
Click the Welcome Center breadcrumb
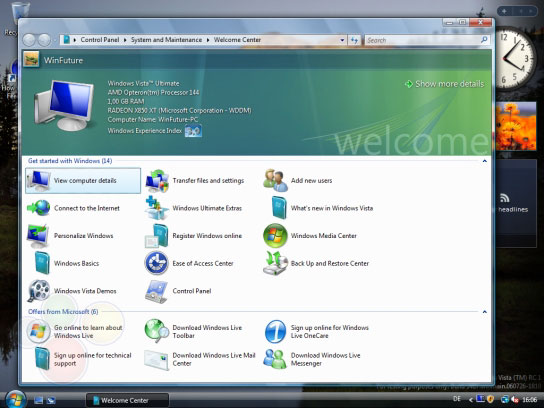237,40
